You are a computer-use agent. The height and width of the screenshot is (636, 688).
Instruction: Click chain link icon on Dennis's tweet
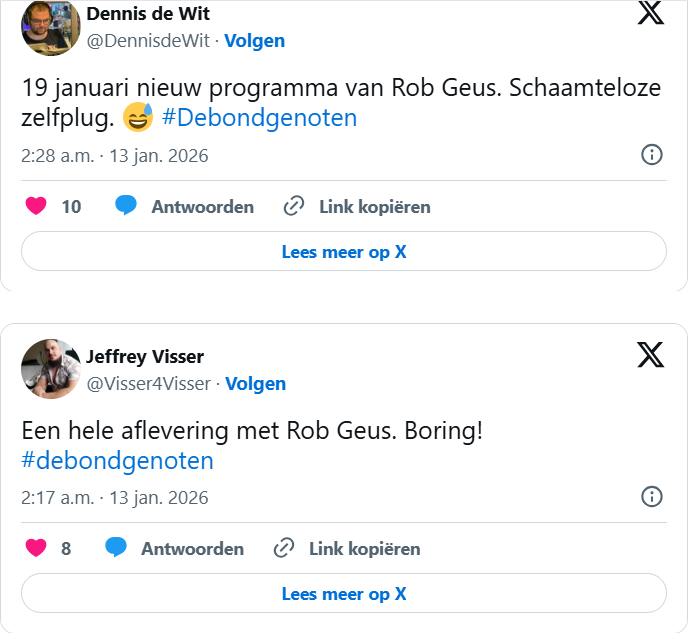pyautogui.click(x=294, y=207)
